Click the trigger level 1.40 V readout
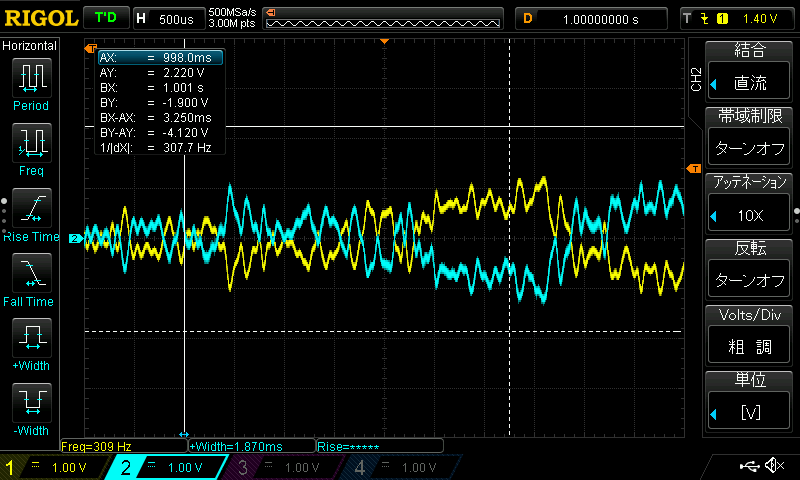 pos(759,19)
